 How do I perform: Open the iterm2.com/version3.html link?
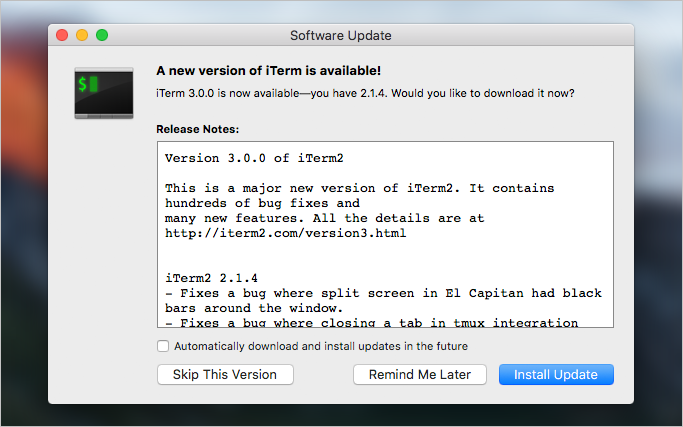[285, 233]
